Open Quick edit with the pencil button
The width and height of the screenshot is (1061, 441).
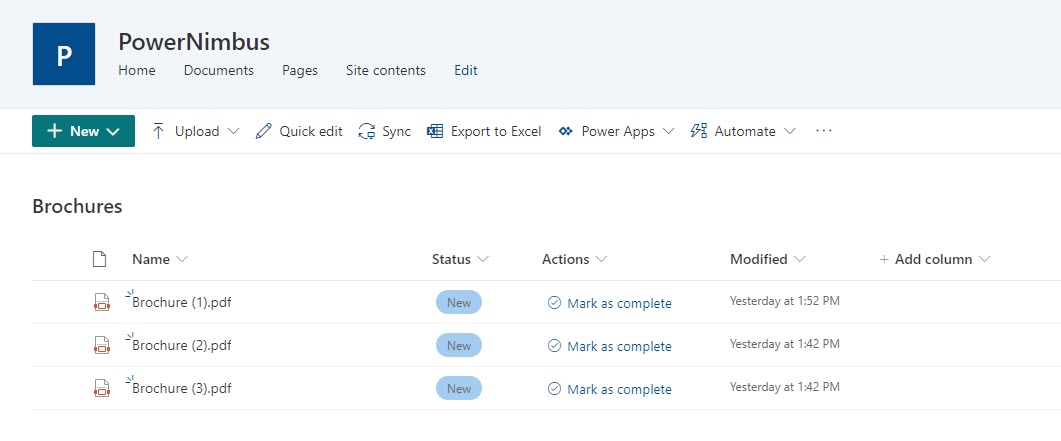click(x=299, y=131)
